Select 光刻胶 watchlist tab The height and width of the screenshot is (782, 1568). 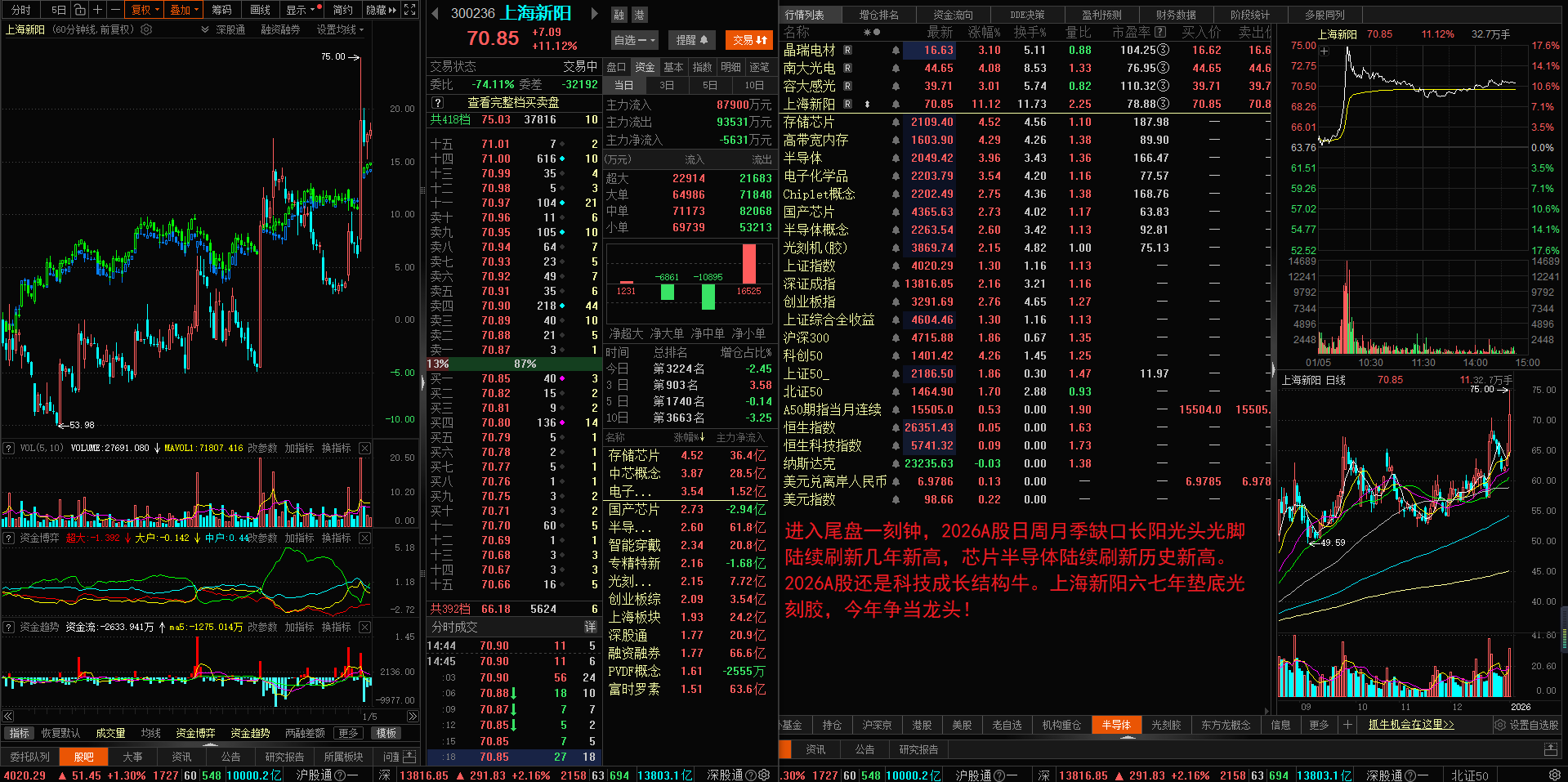click(1166, 725)
